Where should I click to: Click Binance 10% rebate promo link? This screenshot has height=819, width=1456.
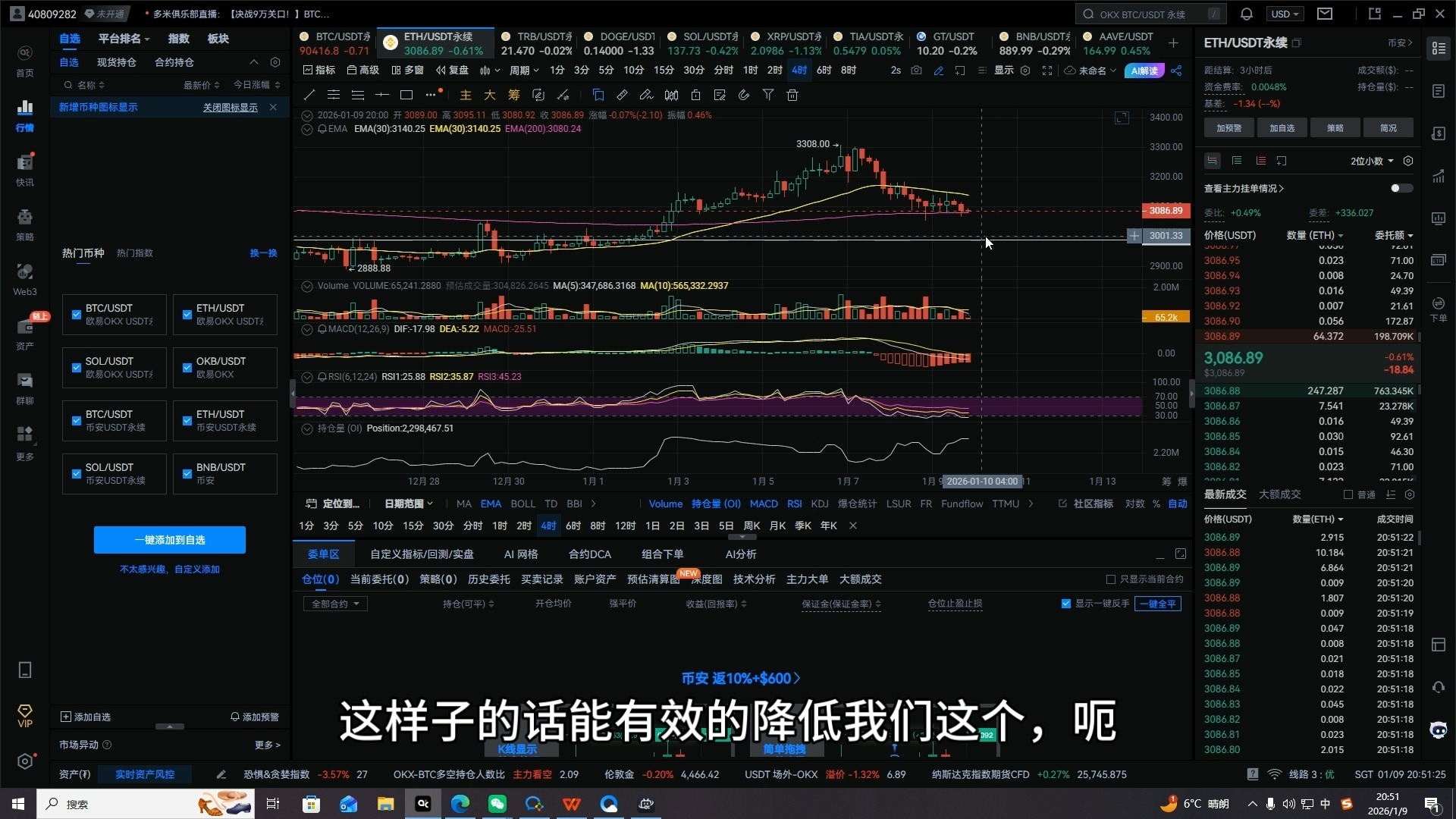[741, 679]
